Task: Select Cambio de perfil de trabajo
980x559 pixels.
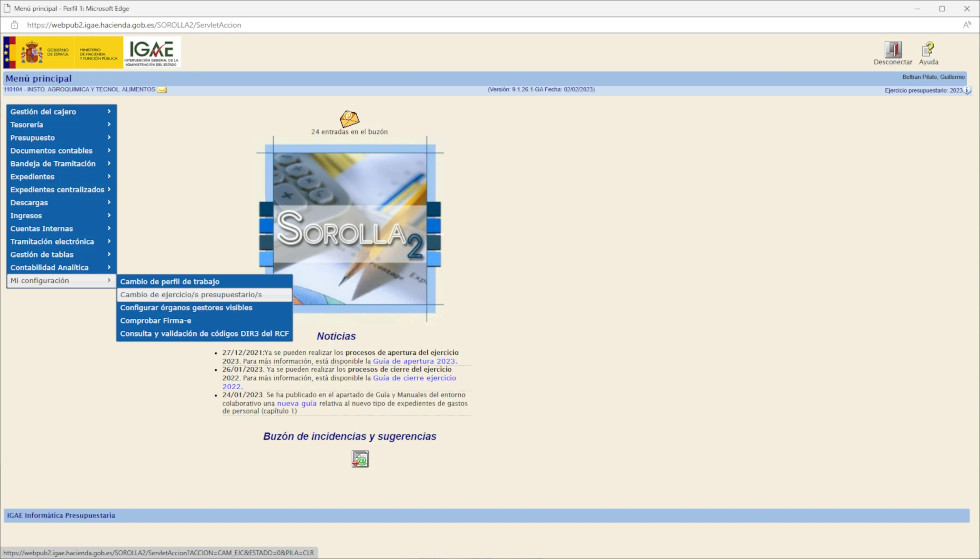Action: click(x=170, y=282)
